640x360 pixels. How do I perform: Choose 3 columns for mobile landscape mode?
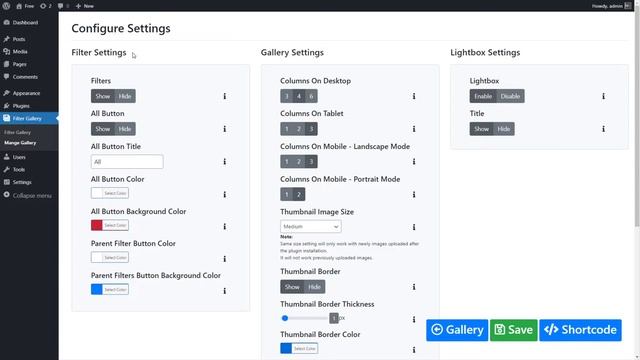click(311, 162)
